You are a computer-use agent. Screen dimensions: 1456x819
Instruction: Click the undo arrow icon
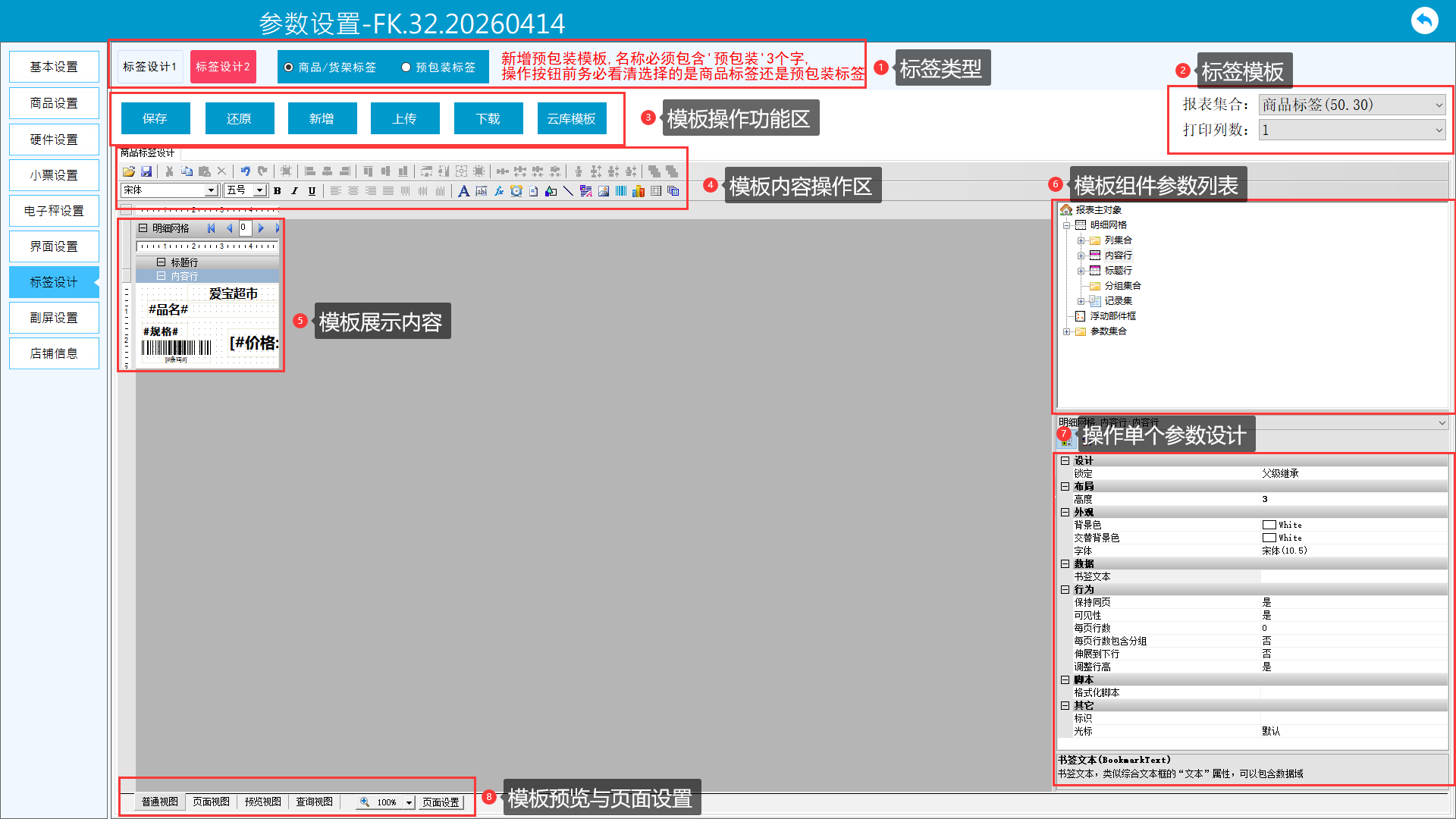tap(245, 172)
